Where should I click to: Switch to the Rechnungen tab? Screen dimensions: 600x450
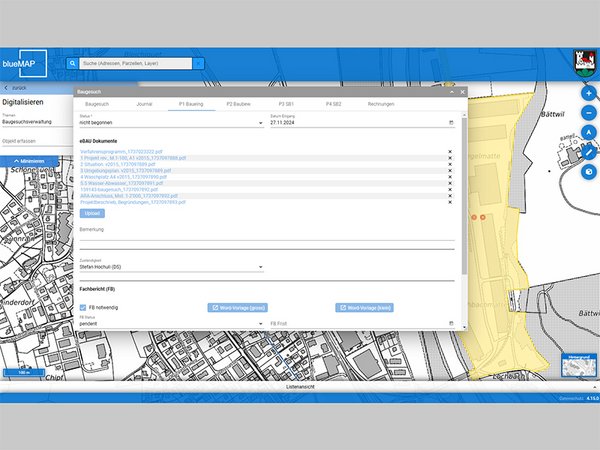coord(381,104)
